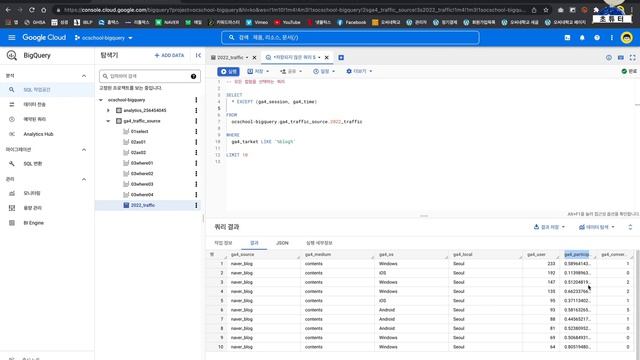640x360 pixels.
Task: Collapse the analysis section in sidebar
Action: coord(84,76)
